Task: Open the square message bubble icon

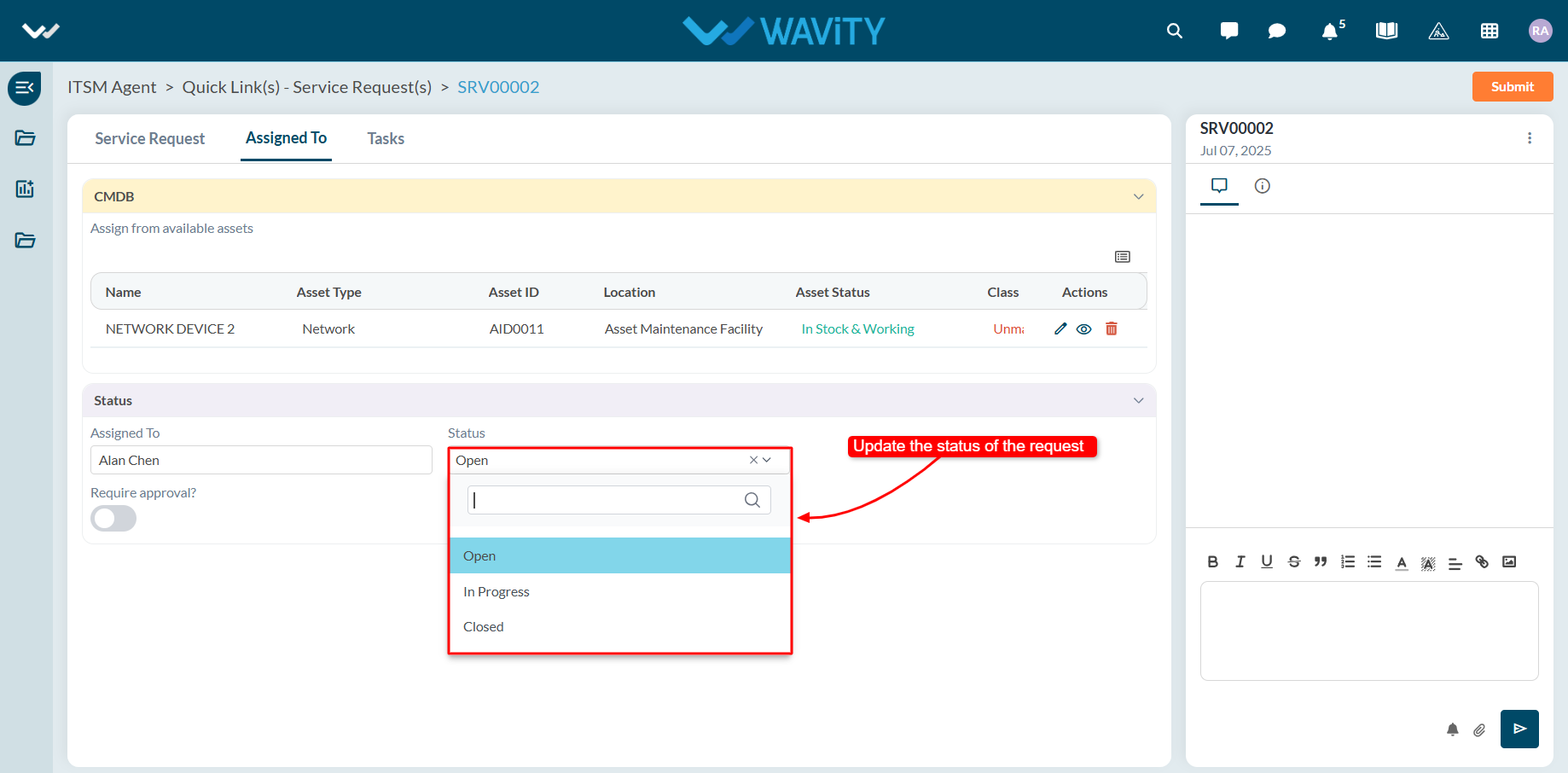Action: 1229,31
